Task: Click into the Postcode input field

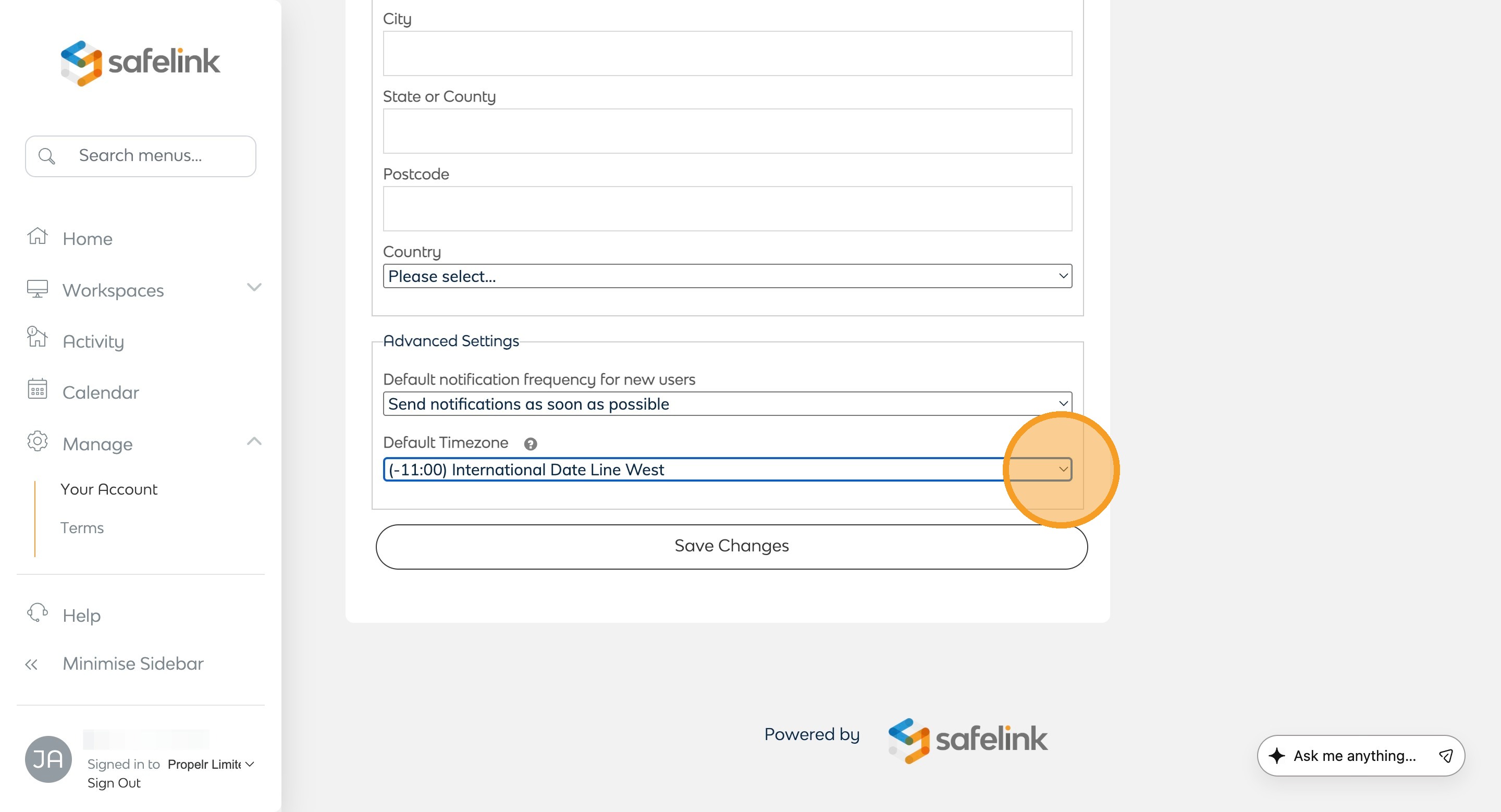Action: click(x=727, y=208)
